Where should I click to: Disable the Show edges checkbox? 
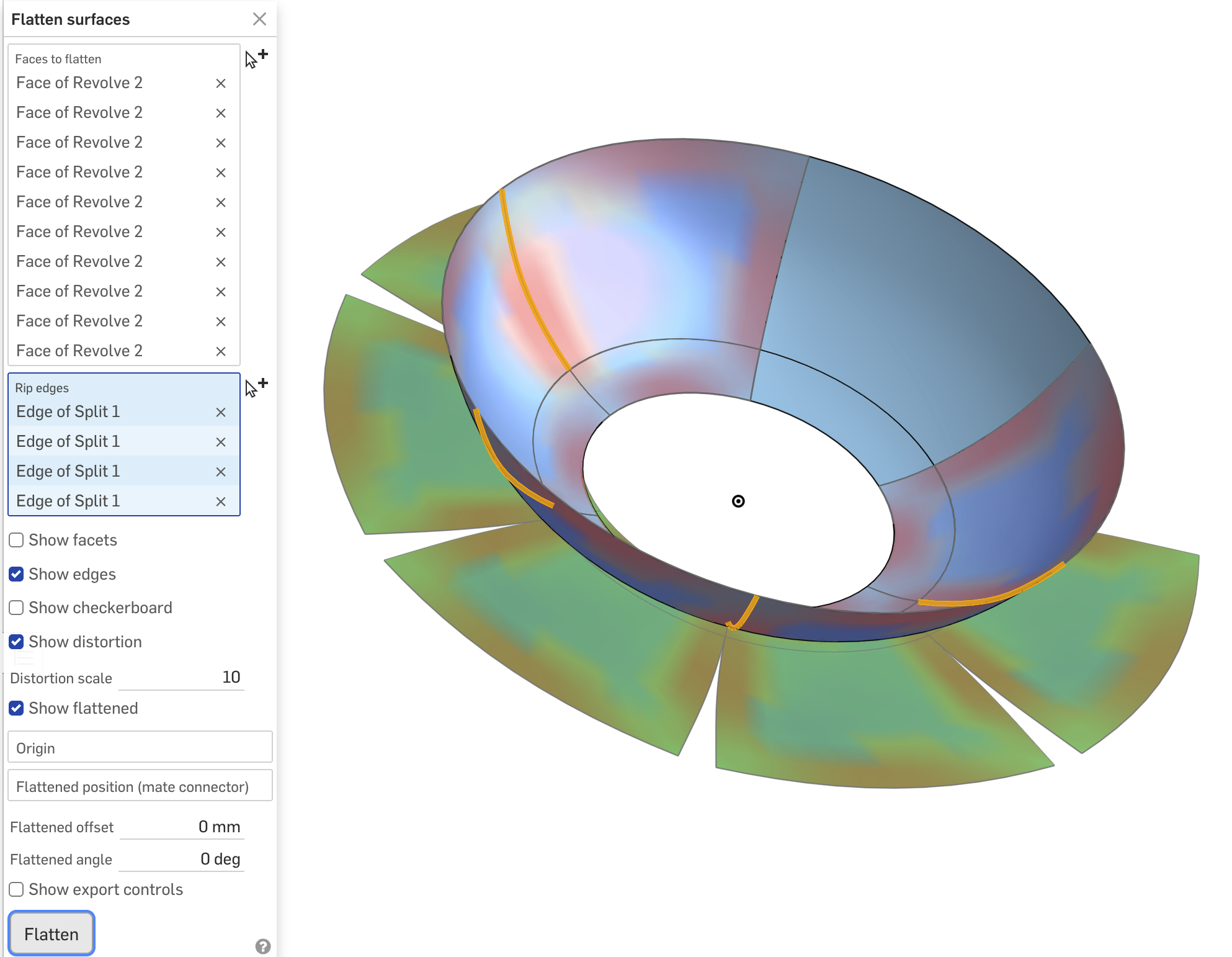pos(17,574)
